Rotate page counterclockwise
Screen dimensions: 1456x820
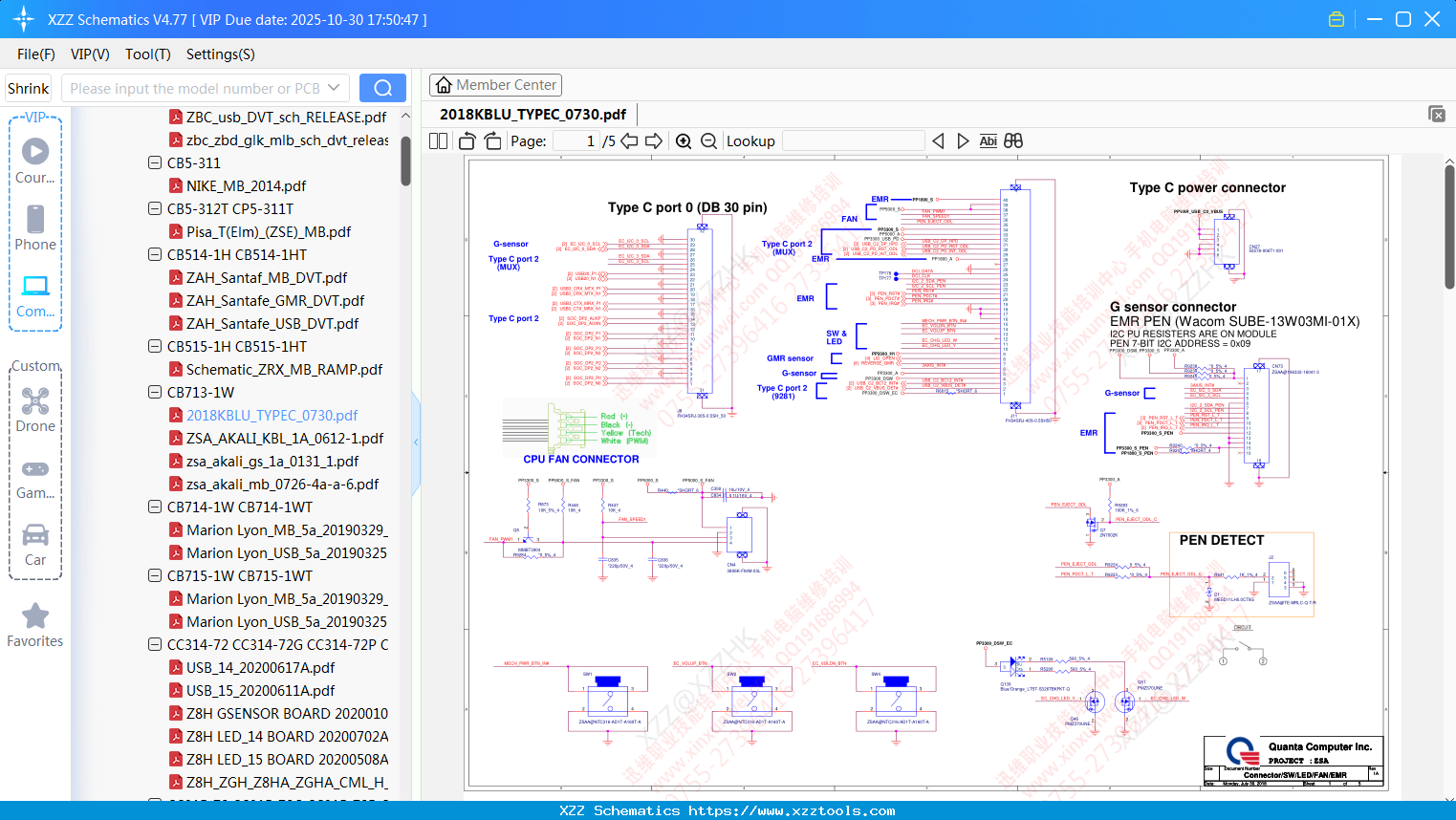pos(467,141)
